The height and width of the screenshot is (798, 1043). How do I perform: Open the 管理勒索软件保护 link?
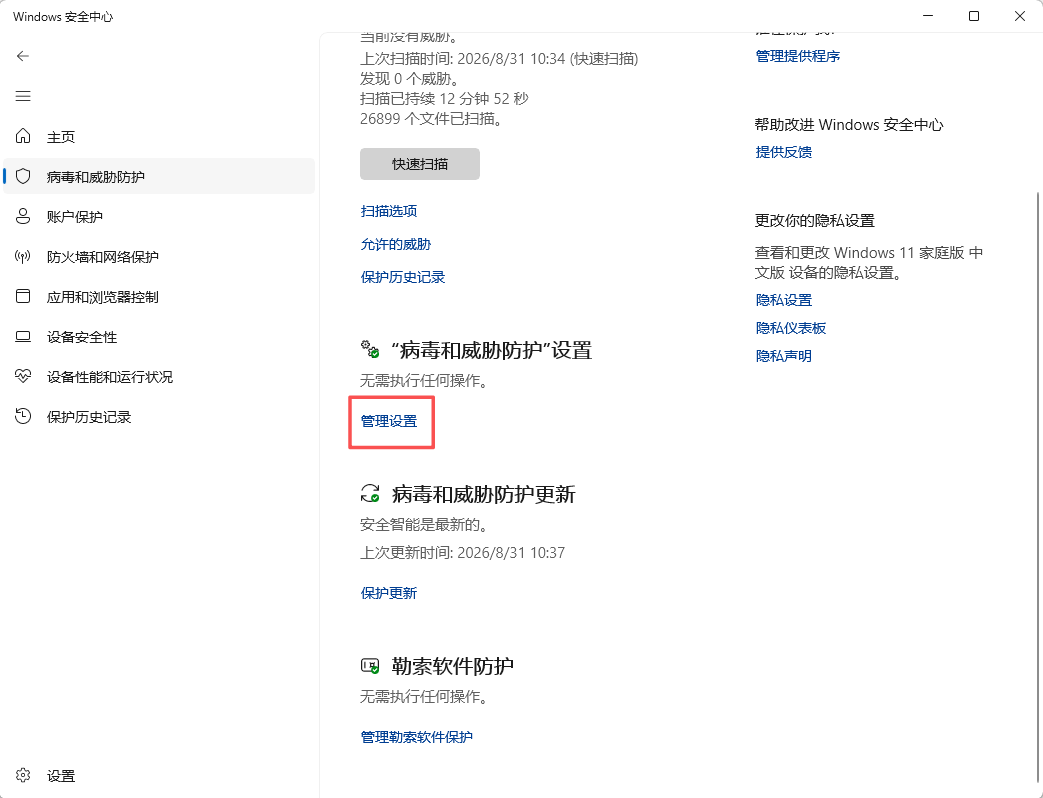(x=416, y=737)
